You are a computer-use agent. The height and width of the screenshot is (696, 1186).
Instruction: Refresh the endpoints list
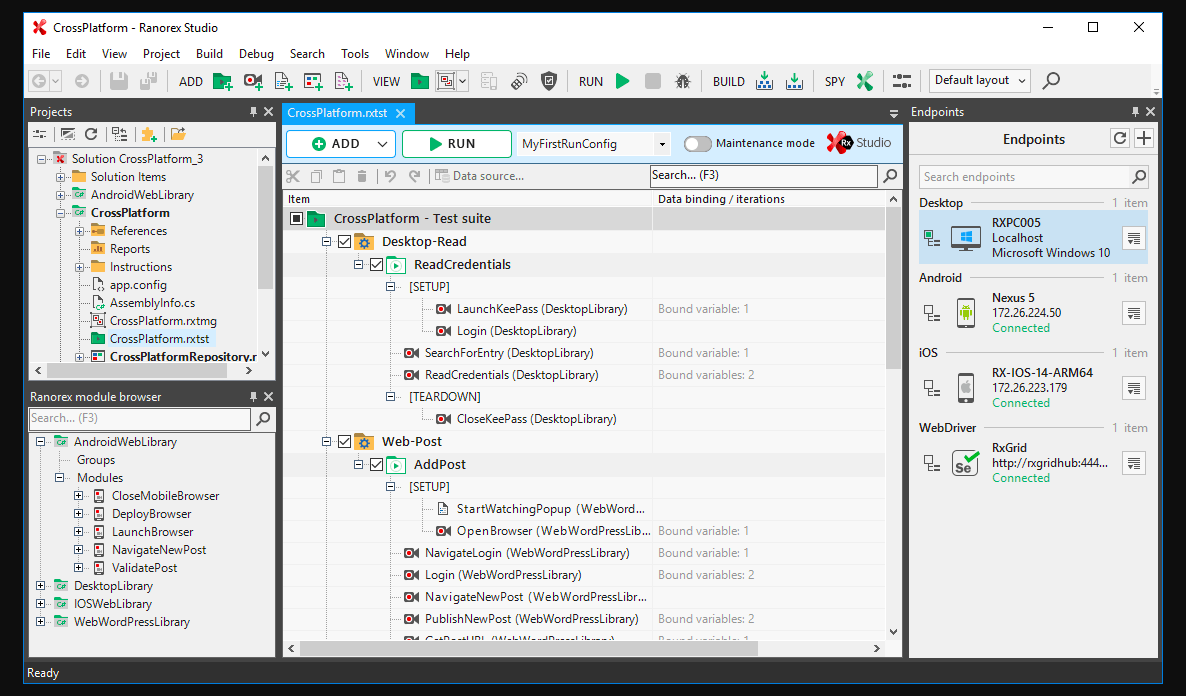pyautogui.click(x=1120, y=138)
